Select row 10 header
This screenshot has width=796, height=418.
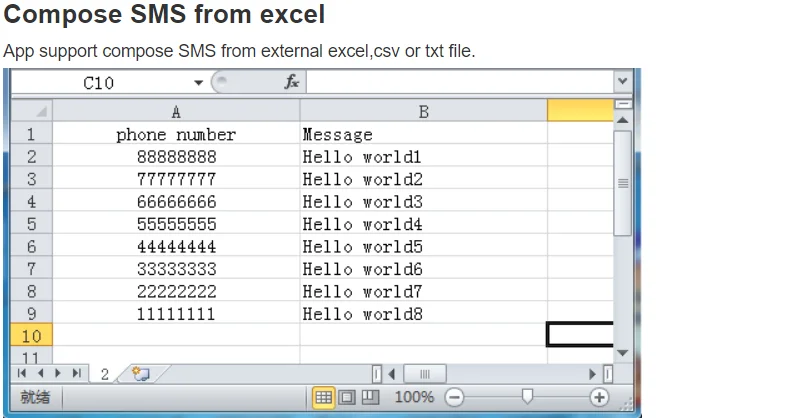coord(31,336)
